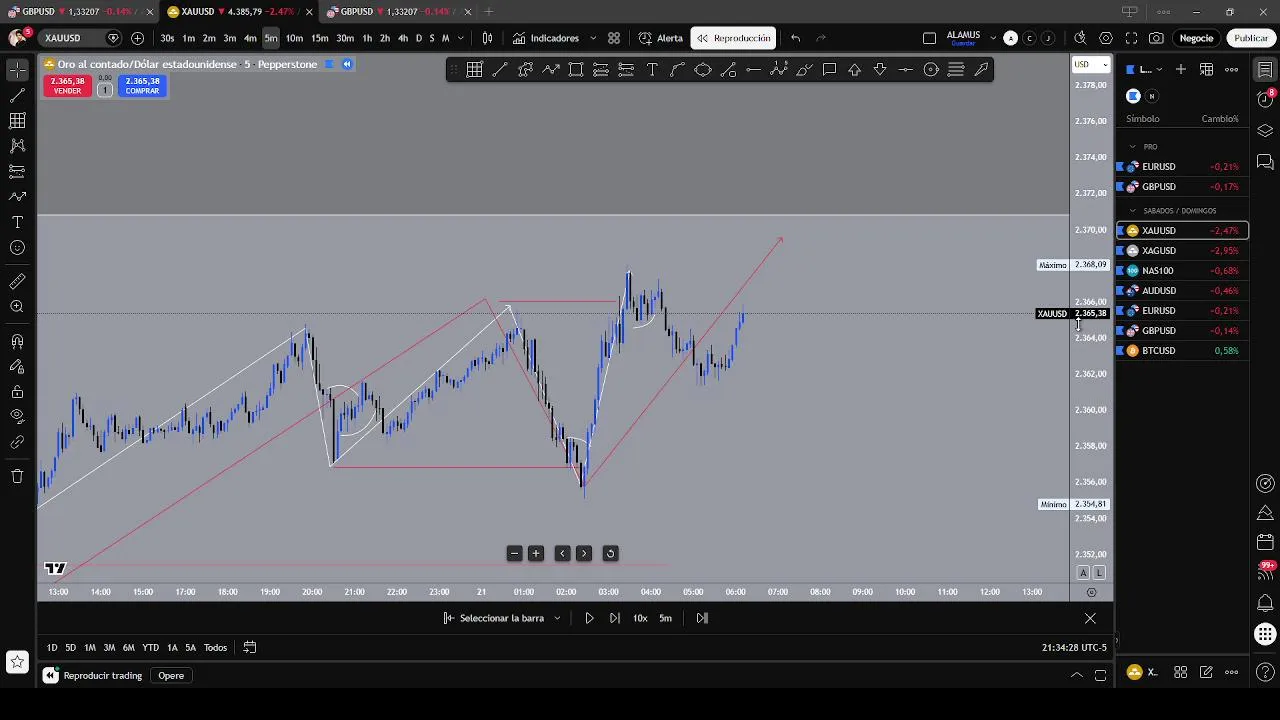
Task: Select the ruler measure tool
Action: click(17, 282)
